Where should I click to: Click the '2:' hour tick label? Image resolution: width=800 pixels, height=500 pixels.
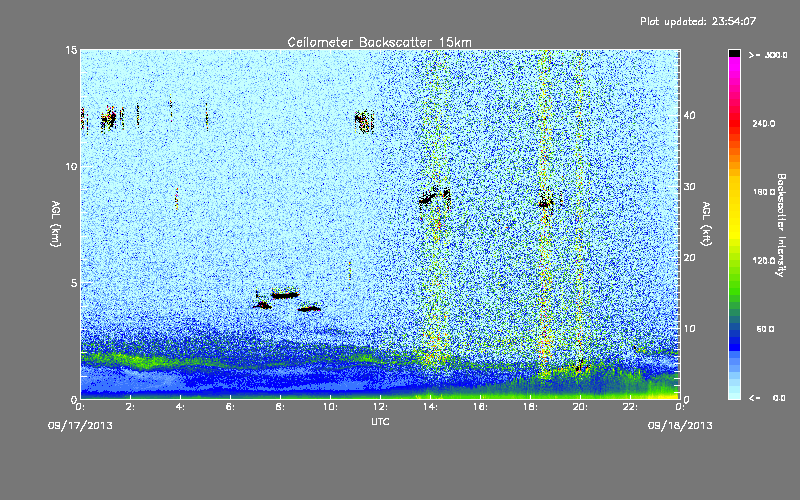pyautogui.click(x=130, y=407)
